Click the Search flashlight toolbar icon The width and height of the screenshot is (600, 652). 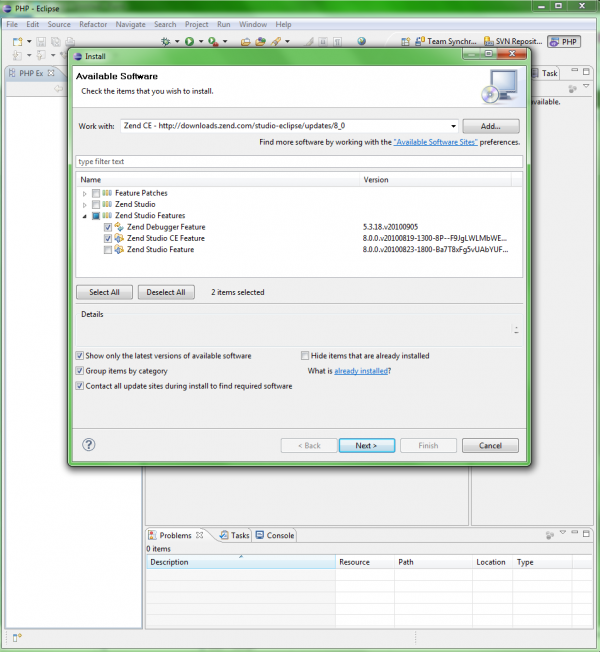pos(276,41)
